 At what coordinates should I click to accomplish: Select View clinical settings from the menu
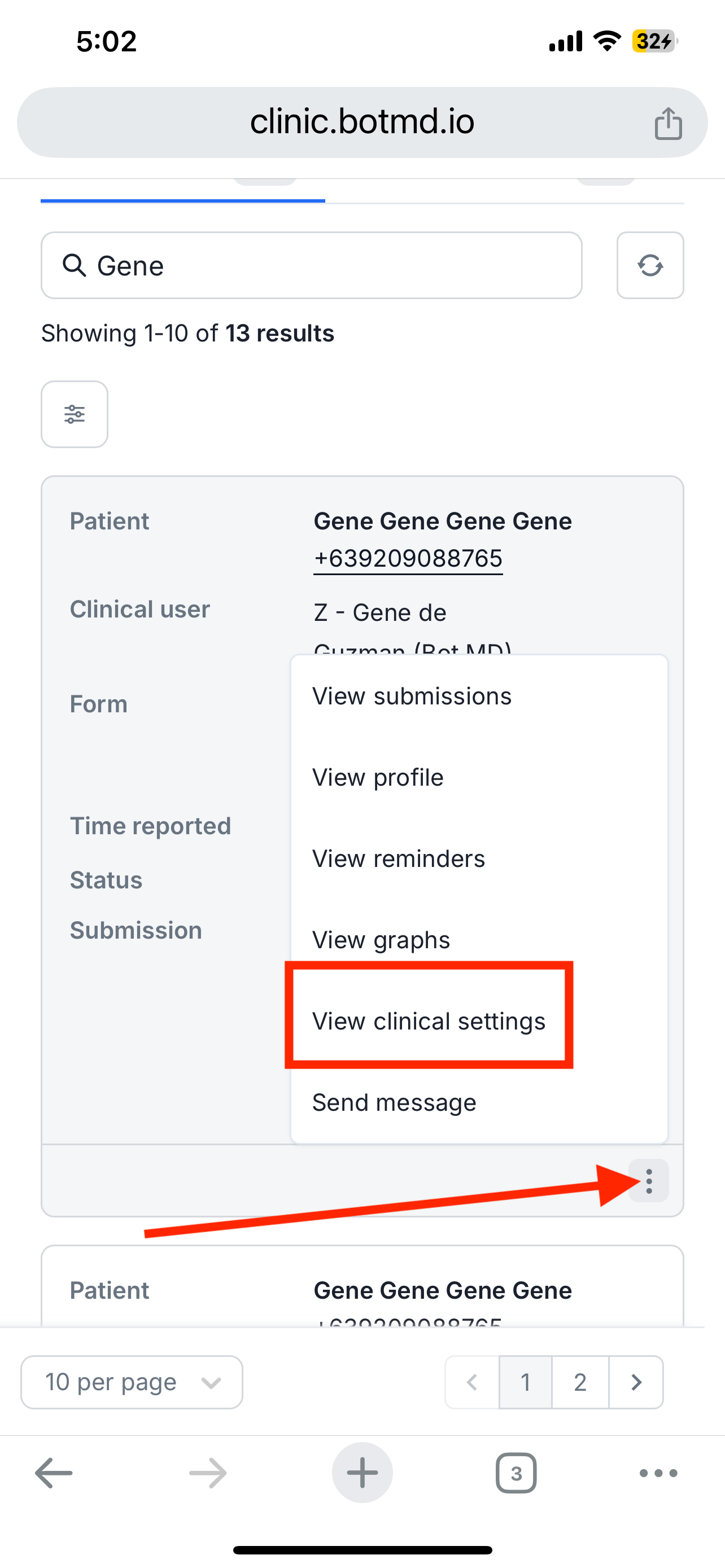(429, 1021)
